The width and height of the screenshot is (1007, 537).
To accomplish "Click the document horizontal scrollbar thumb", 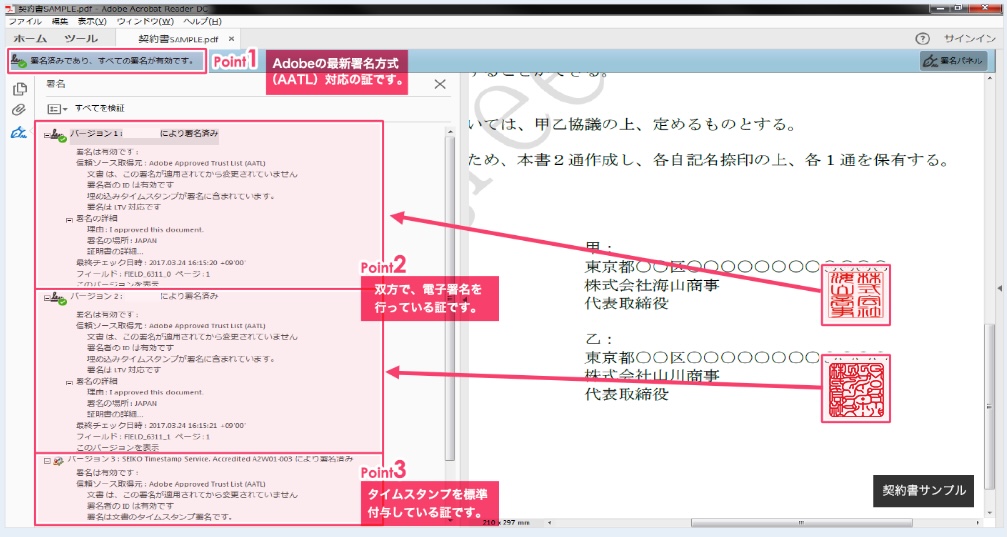I will point(801,523).
